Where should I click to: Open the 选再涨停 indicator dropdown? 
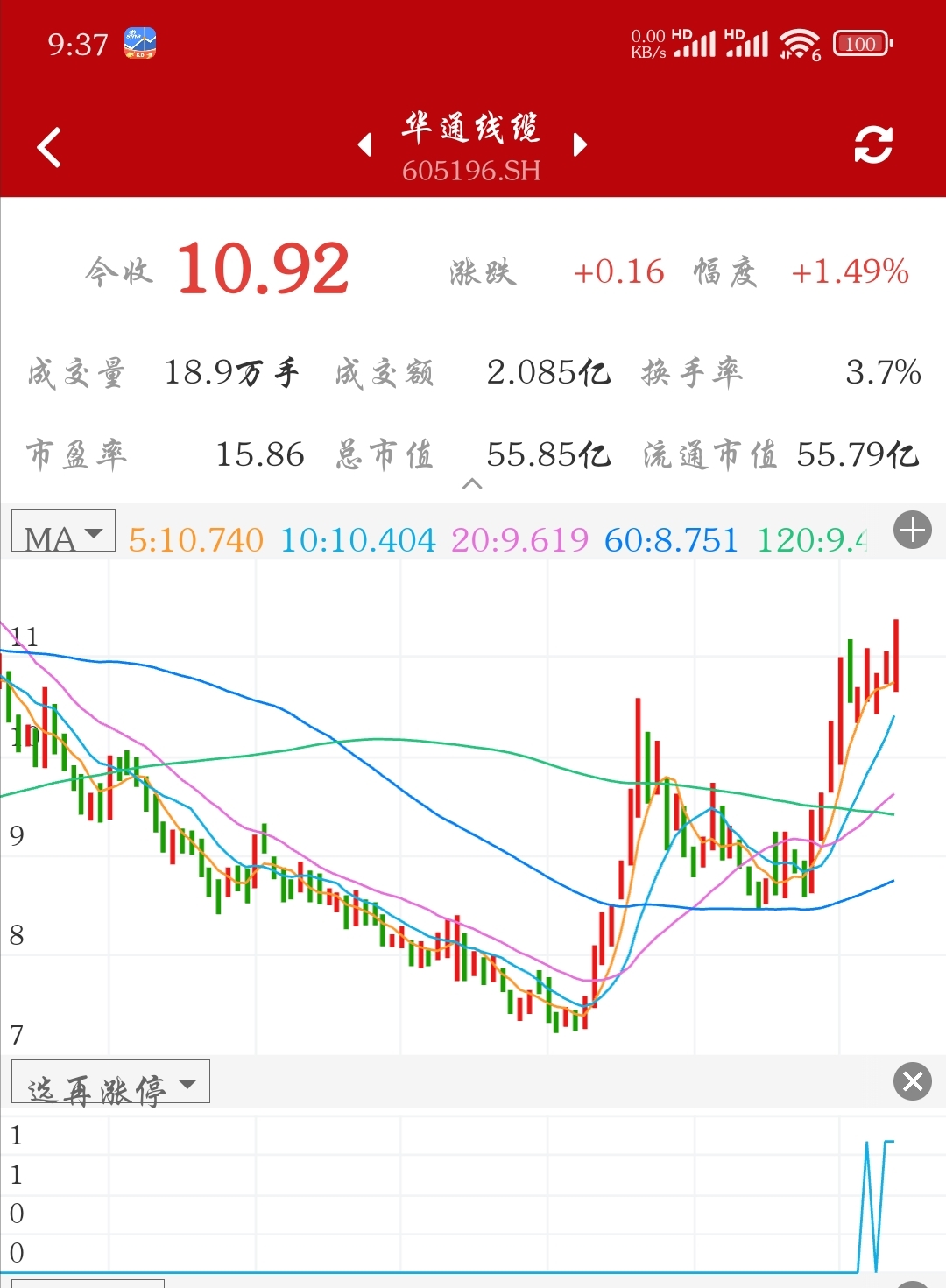click(110, 1084)
